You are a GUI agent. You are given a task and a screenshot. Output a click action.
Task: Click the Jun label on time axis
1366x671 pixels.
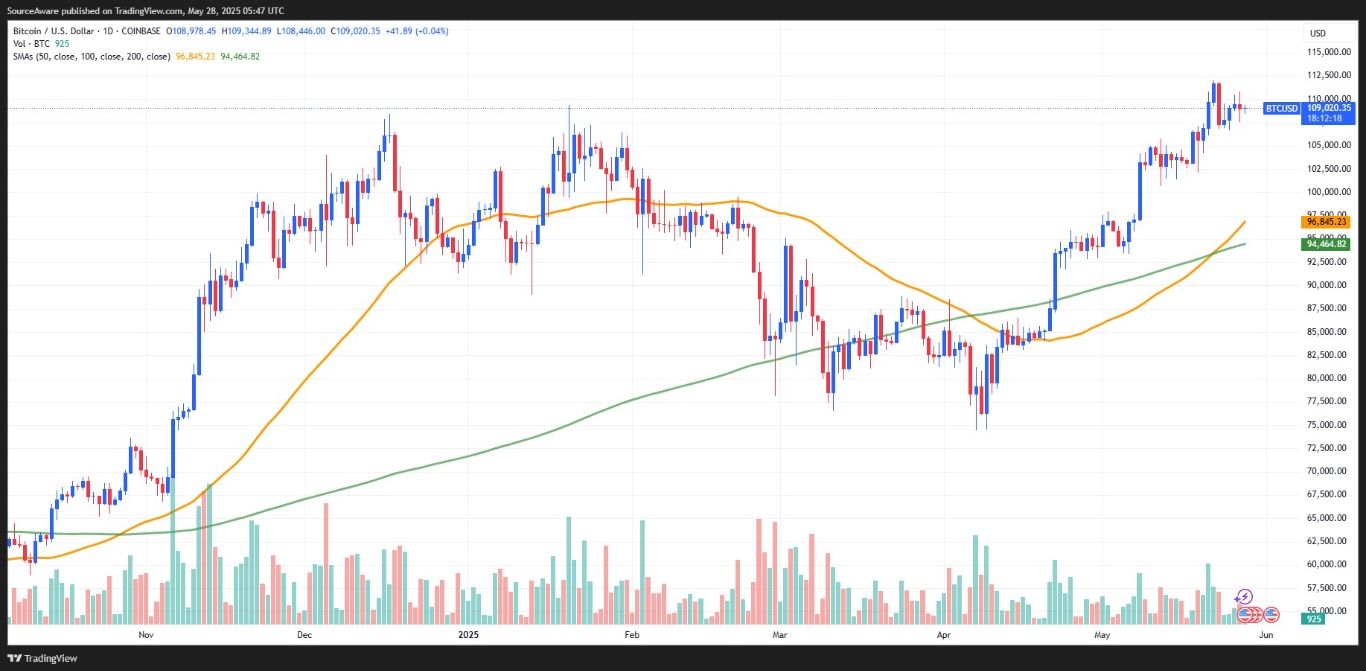(x=1266, y=635)
